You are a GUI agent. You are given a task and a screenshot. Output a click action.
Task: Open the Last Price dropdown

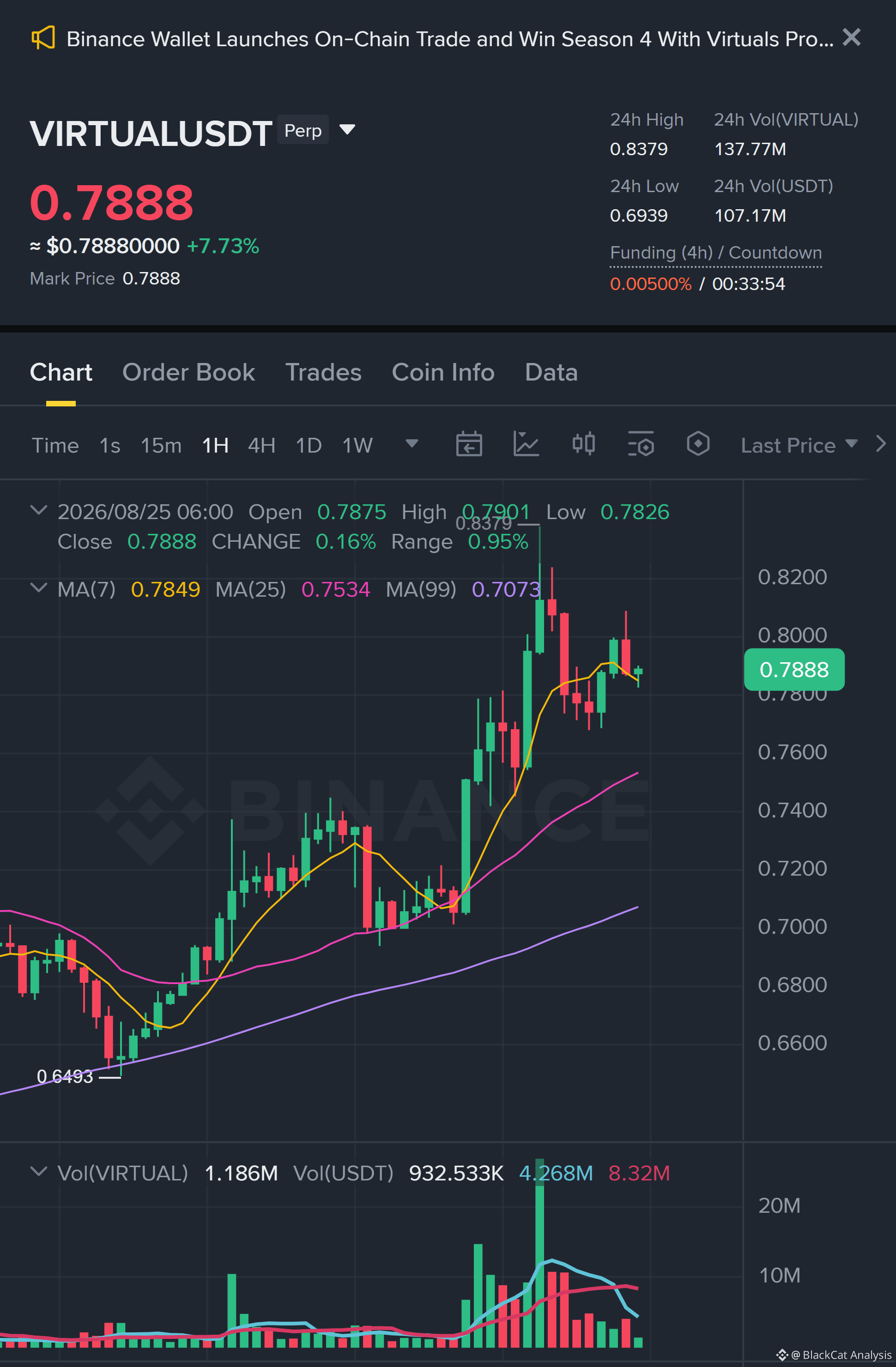[799, 445]
